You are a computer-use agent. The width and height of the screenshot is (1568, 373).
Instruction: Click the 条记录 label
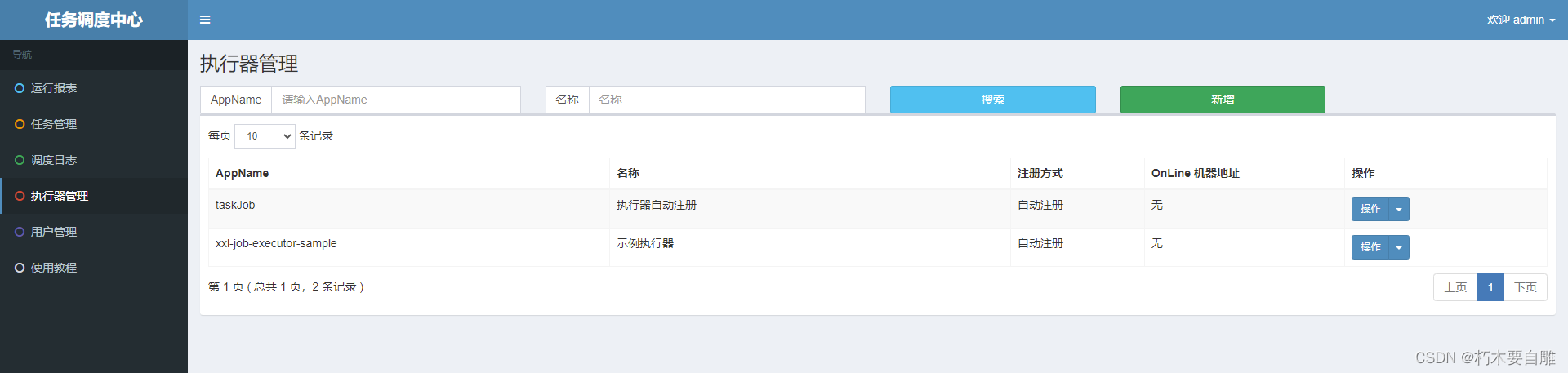[316, 135]
